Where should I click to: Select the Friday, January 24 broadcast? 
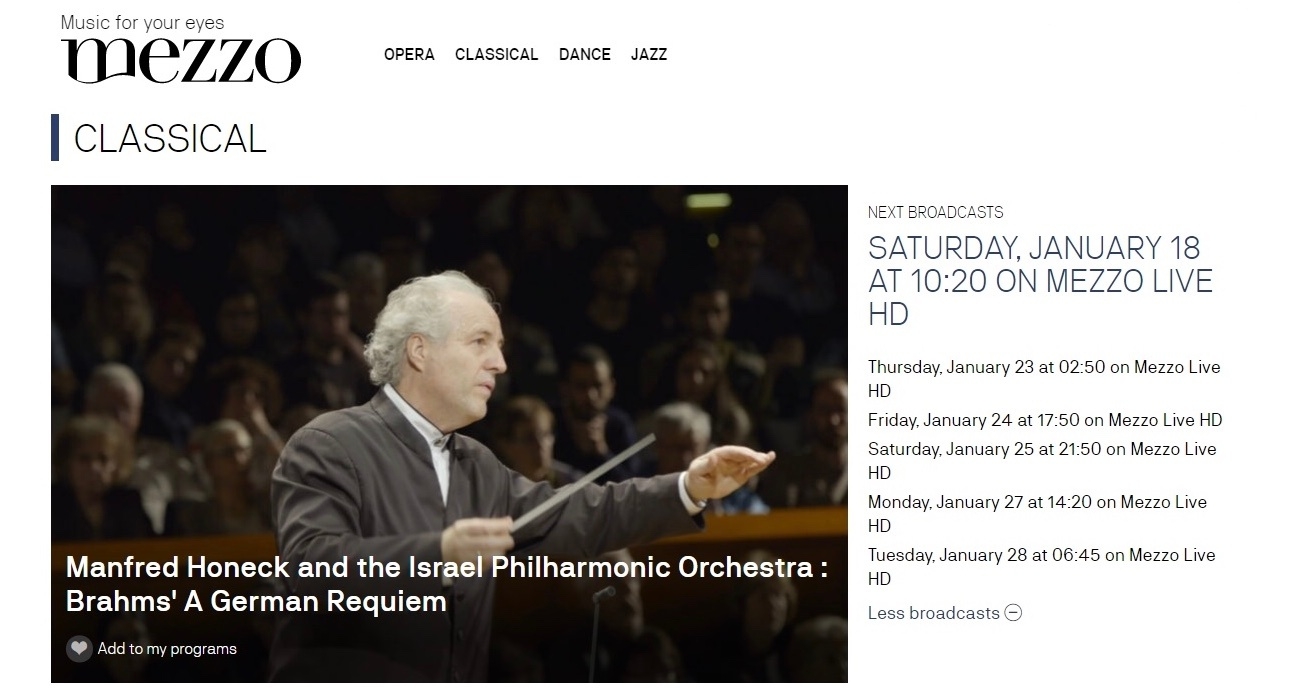1044,420
